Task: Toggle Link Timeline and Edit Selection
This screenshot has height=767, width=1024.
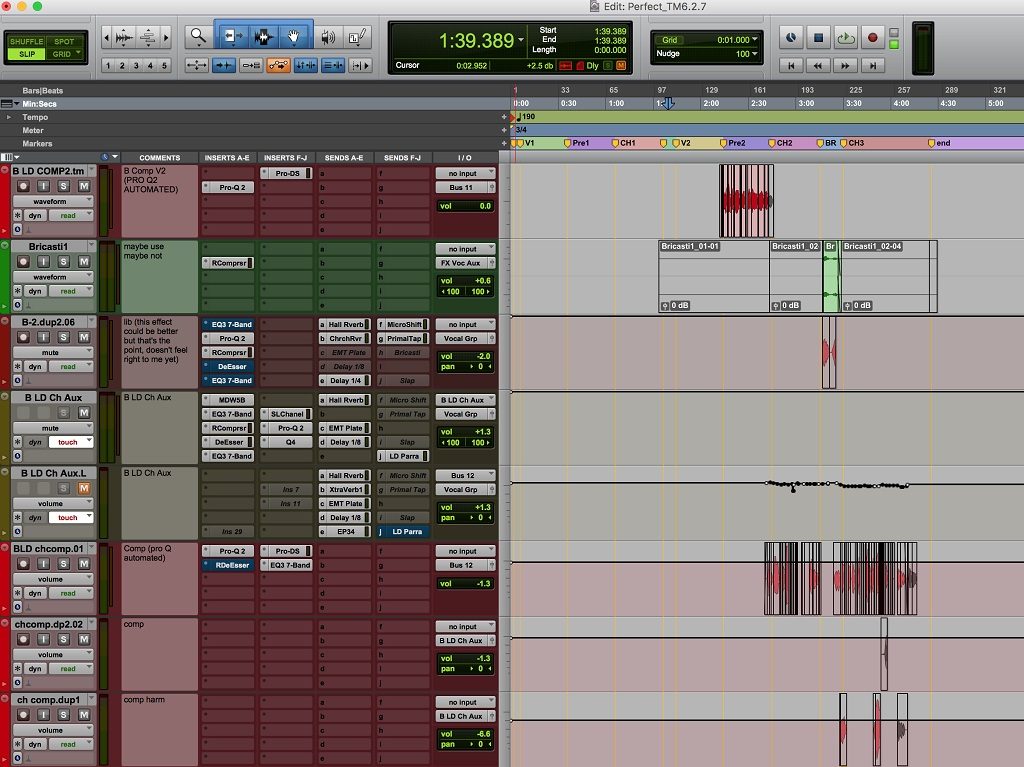Action: coord(306,65)
